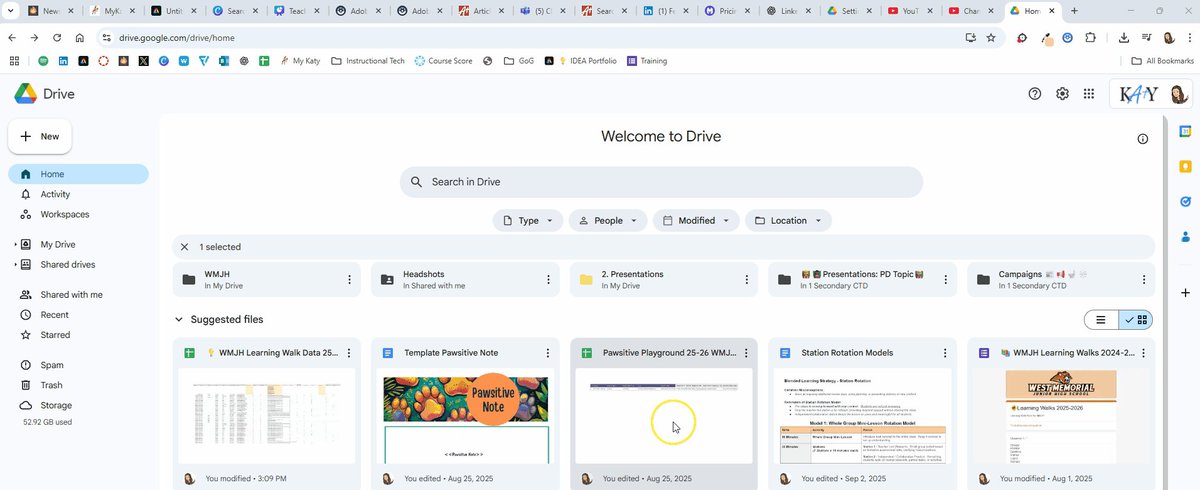This screenshot has width=1200, height=490.
Task: Open Google Calendar in side panel
Action: [x=1185, y=131]
